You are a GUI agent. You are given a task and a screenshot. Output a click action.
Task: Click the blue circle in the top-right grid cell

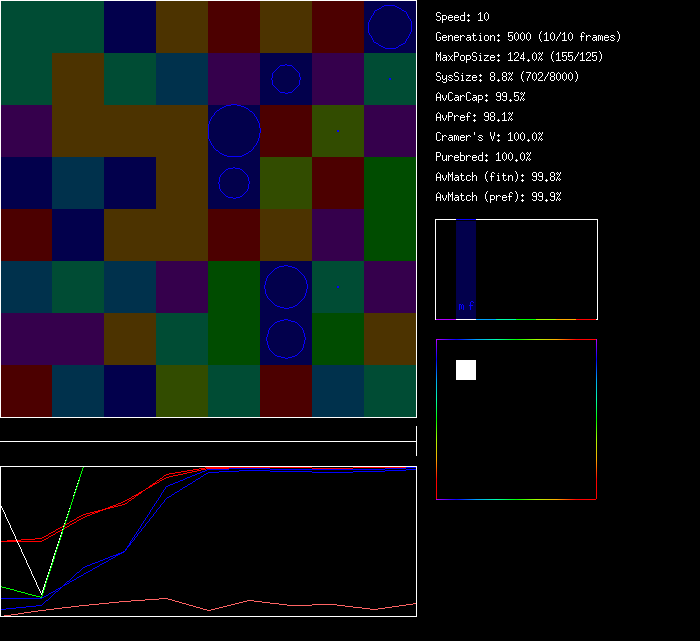pos(390,27)
